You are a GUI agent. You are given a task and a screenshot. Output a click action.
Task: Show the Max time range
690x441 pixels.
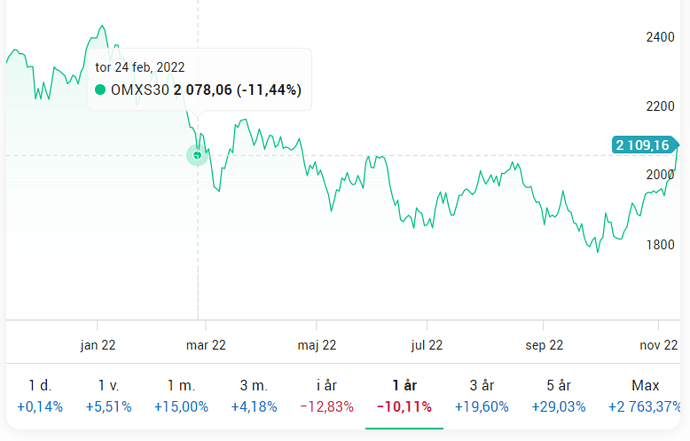click(645, 396)
